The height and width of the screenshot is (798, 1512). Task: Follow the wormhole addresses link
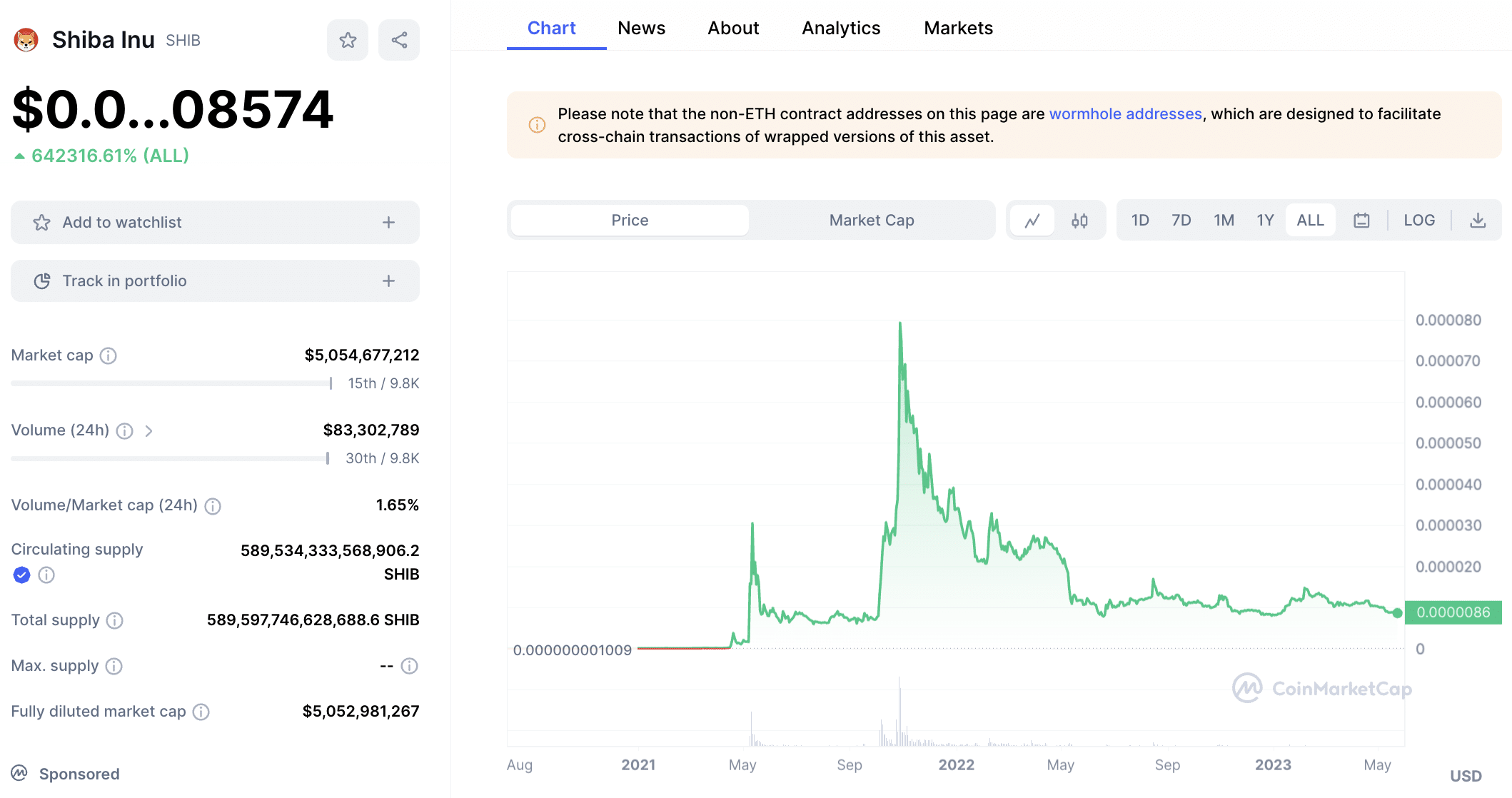pyautogui.click(x=1125, y=114)
